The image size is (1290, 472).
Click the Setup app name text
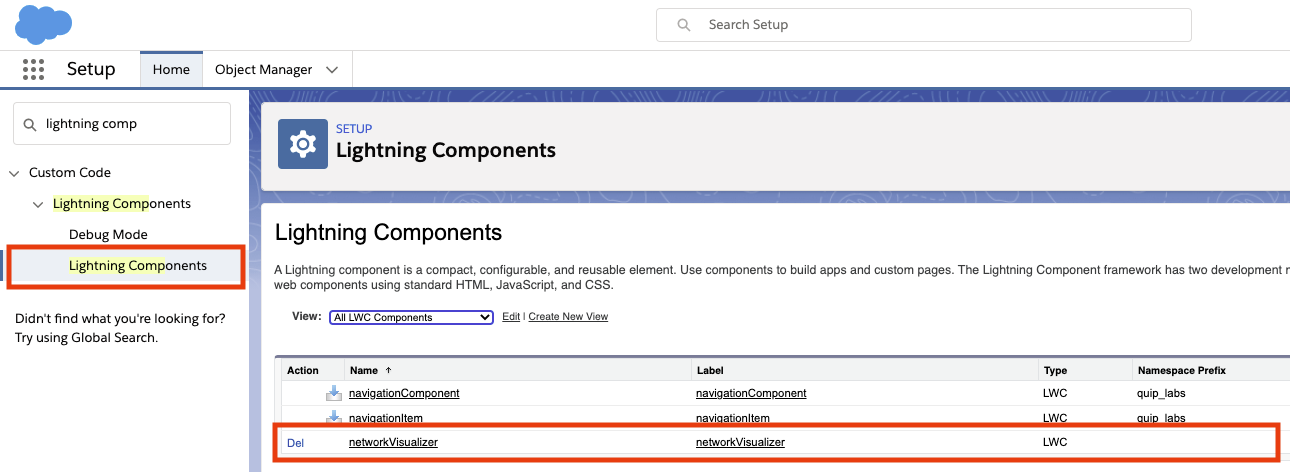point(91,69)
